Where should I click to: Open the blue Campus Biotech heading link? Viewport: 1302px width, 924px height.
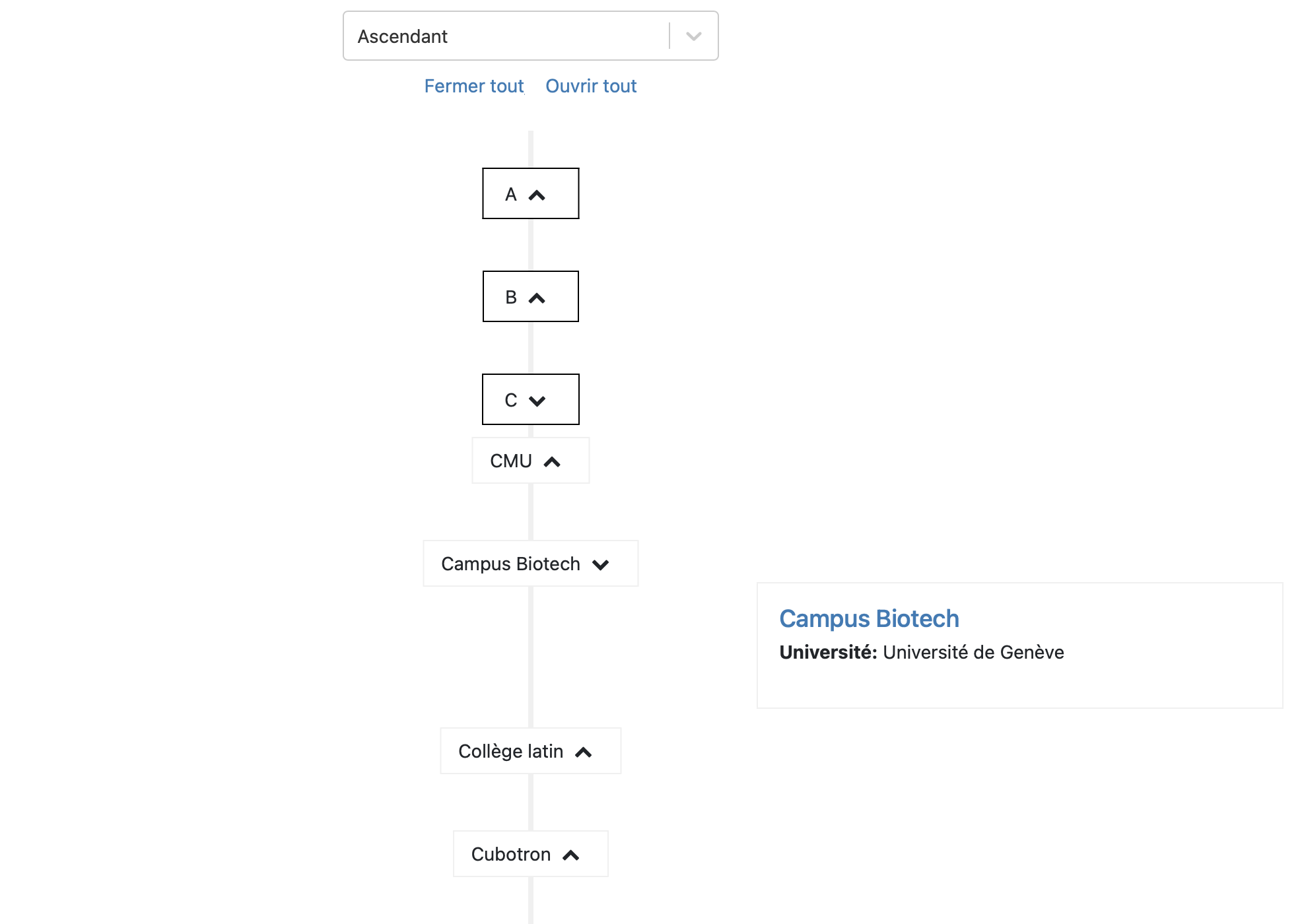pyautogui.click(x=869, y=619)
